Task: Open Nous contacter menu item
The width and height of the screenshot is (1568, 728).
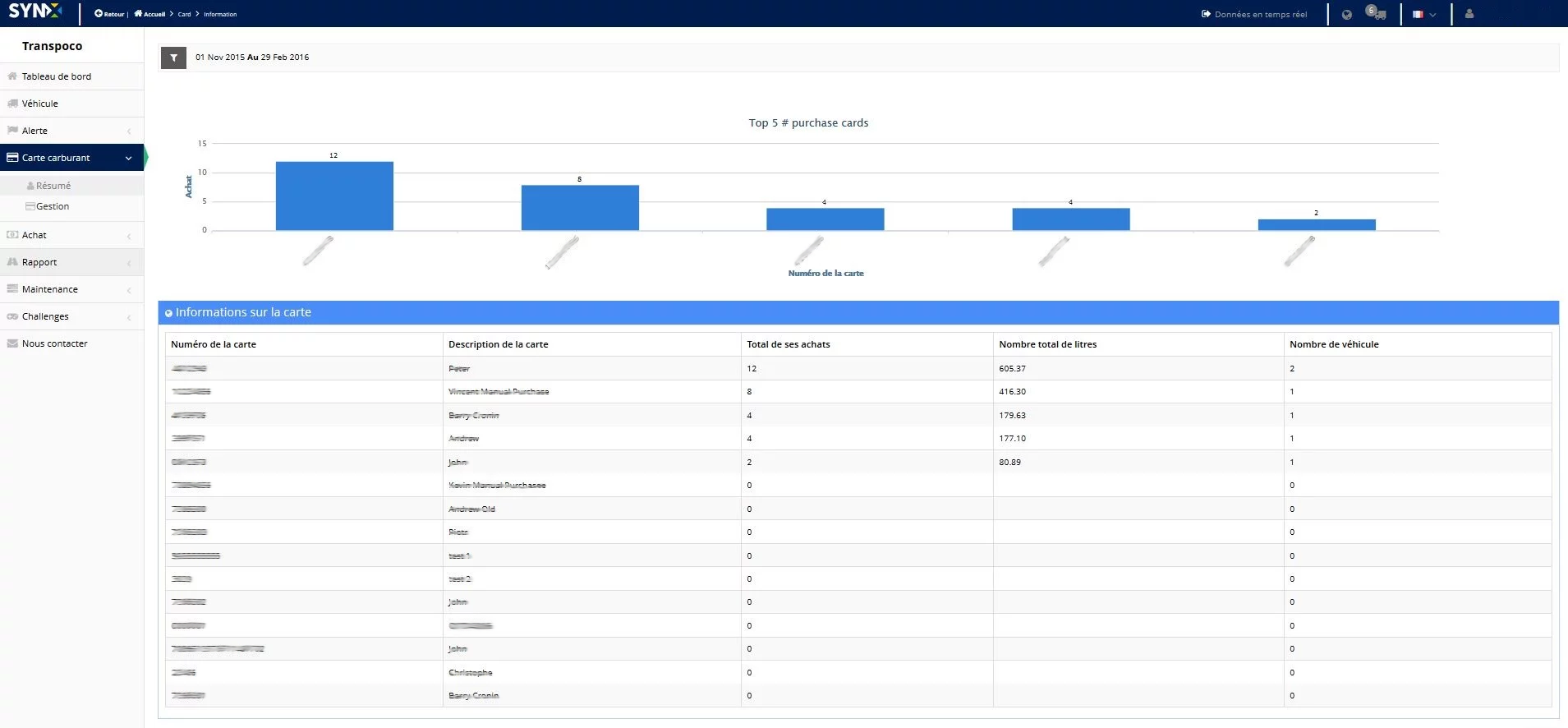Action: coord(72,343)
